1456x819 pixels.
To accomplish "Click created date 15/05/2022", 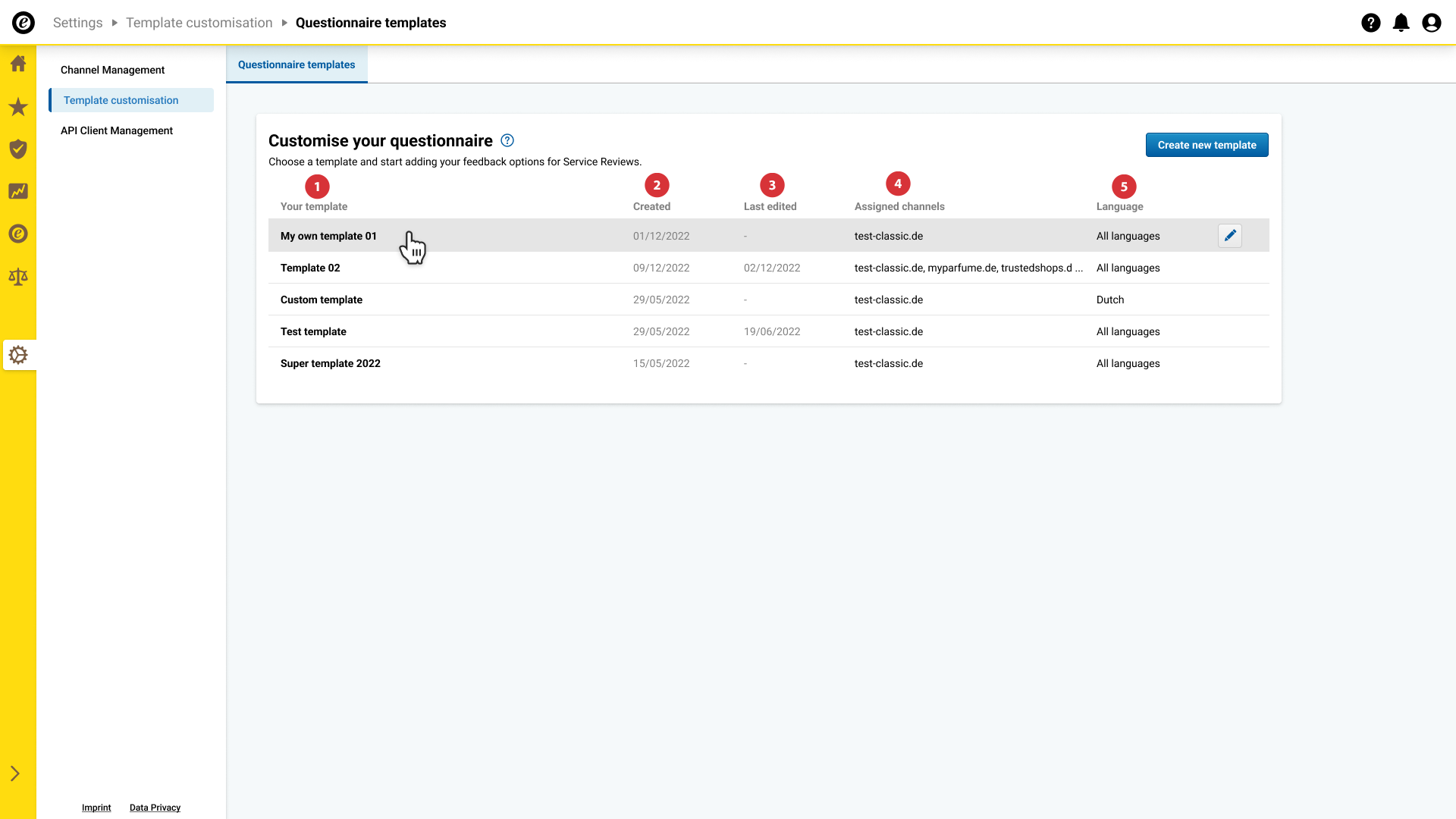I will click(x=661, y=363).
